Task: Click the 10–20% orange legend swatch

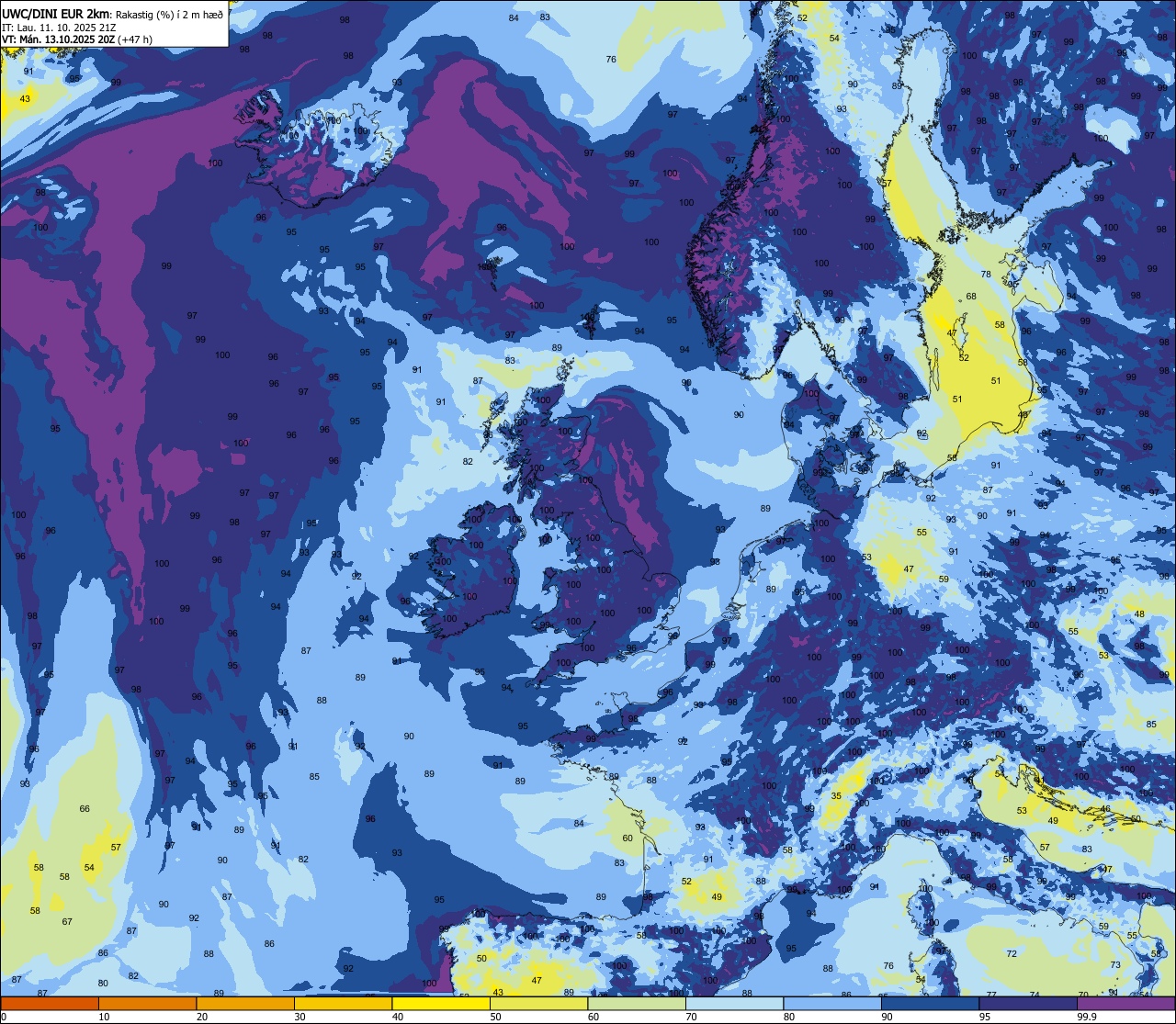Action: tap(147, 1004)
